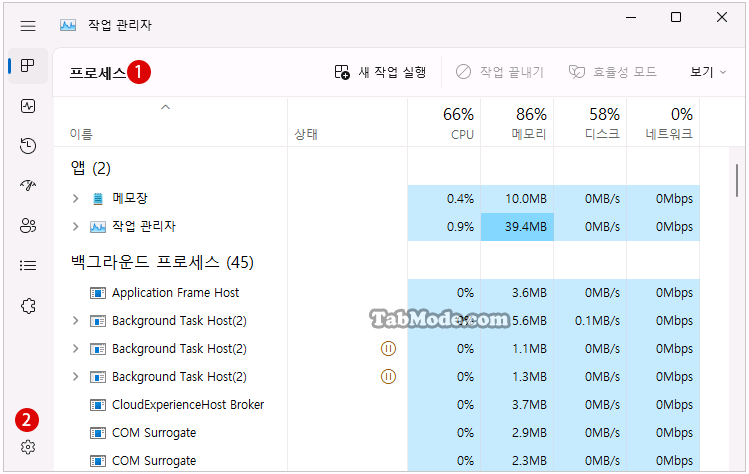Click the 메모장 notepad icon
The width and height of the screenshot is (749, 474).
(98, 199)
